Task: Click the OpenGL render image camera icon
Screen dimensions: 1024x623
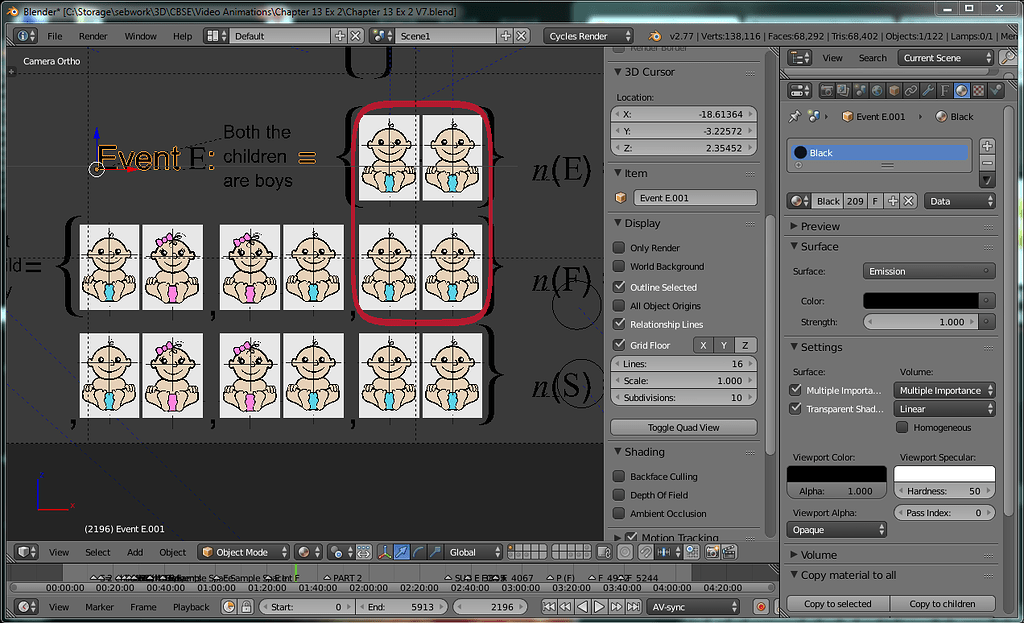Action: click(712, 552)
